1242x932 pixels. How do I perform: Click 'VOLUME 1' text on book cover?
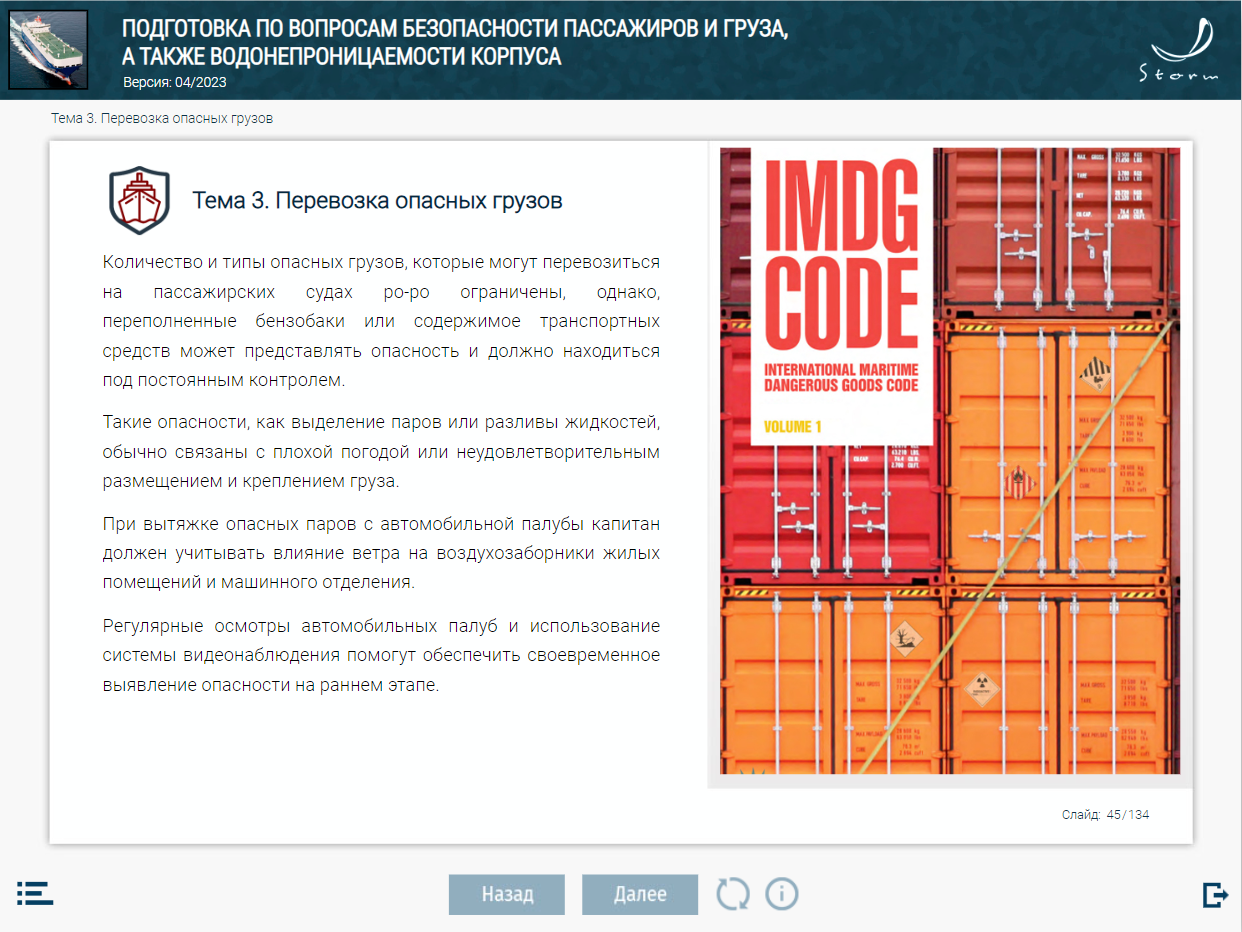pos(793,427)
